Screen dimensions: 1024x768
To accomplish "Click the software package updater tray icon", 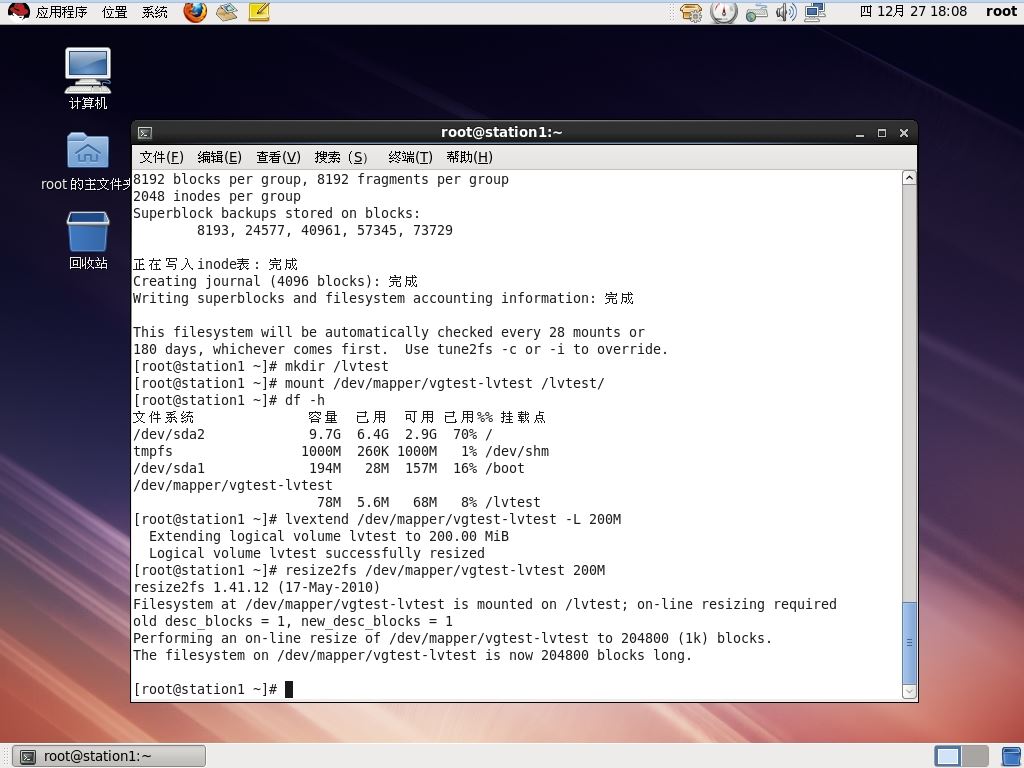I will (691, 12).
